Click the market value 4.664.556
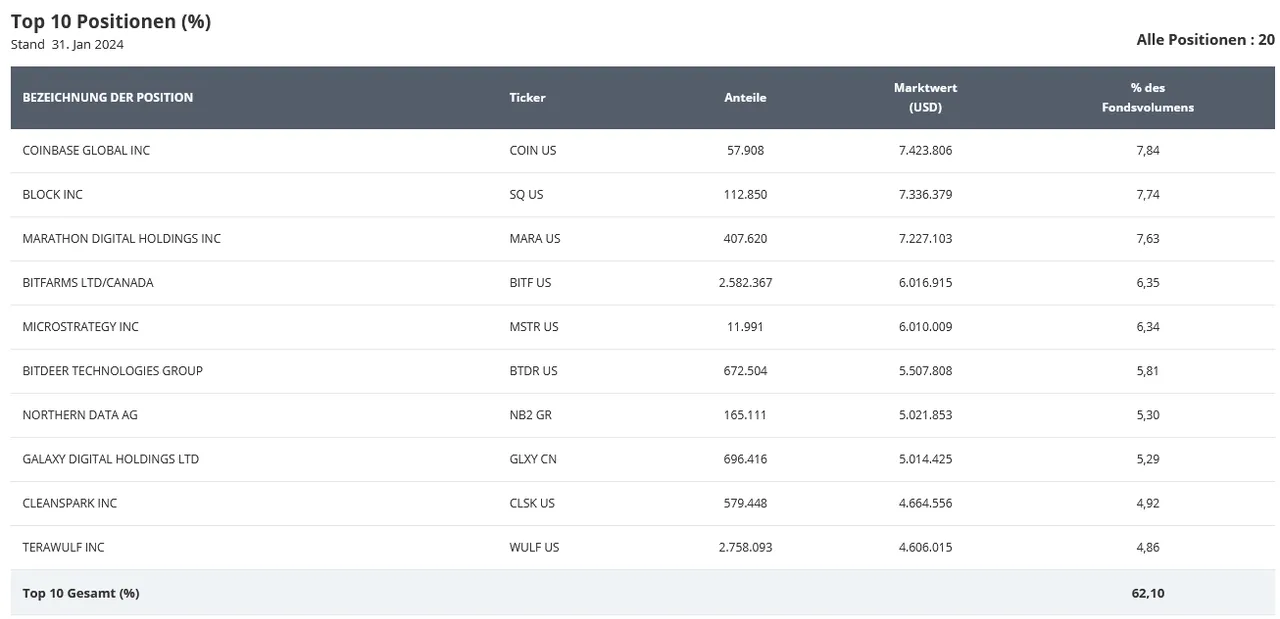 [925, 502]
